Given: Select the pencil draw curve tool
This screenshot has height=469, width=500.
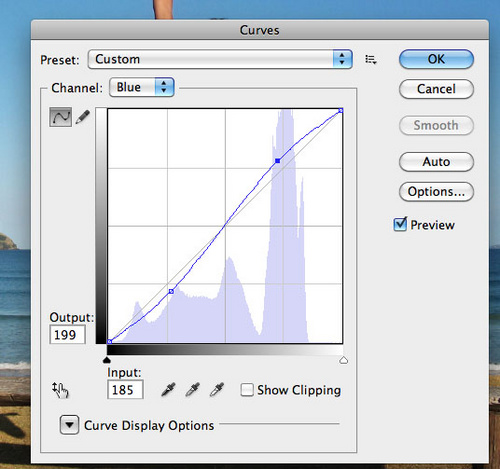Looking at the screenshot, I should point(82,117).
